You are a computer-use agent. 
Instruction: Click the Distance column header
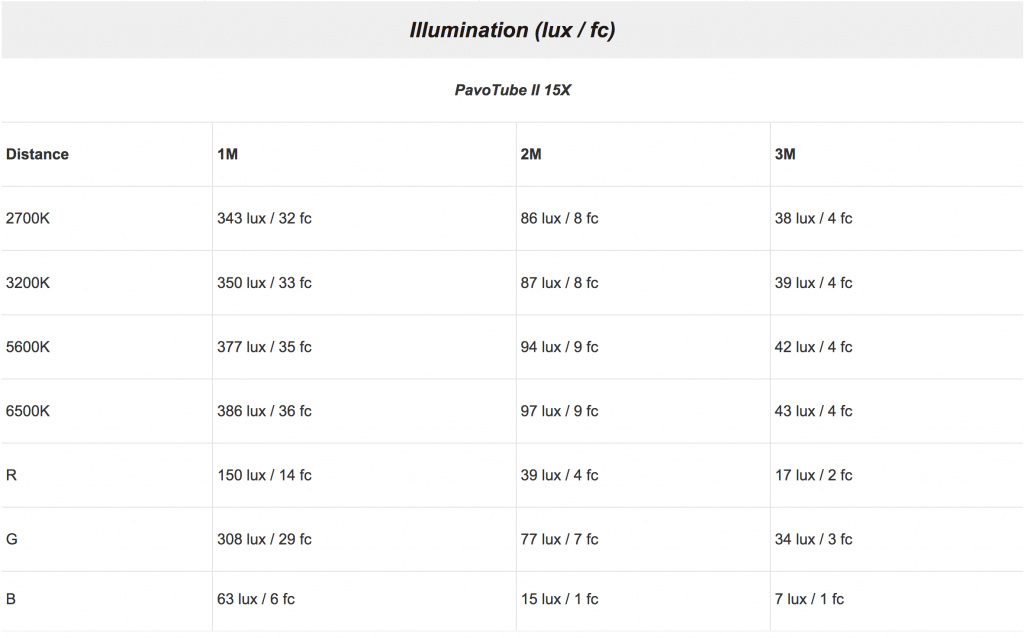tap(37, 154)
